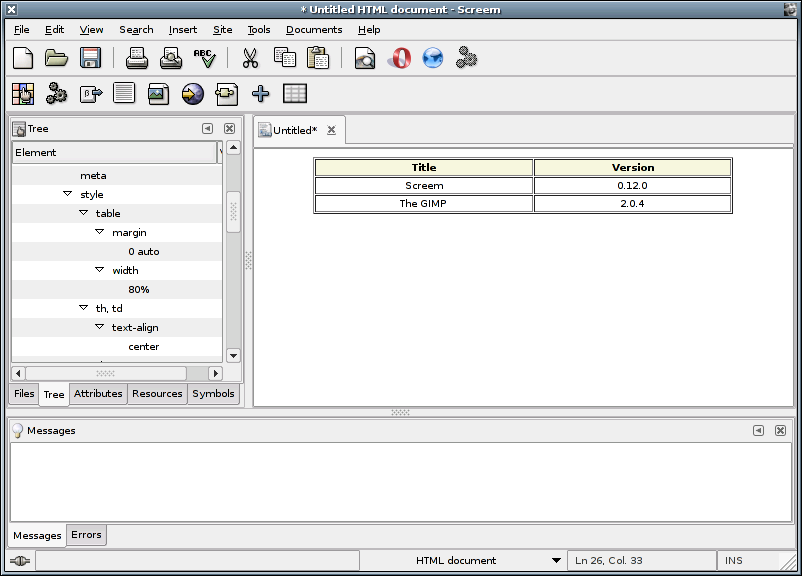This screenshot has width=802, height=576.
Task: Click the gears icon in top toolbar
Action: (x=466, y=57)
